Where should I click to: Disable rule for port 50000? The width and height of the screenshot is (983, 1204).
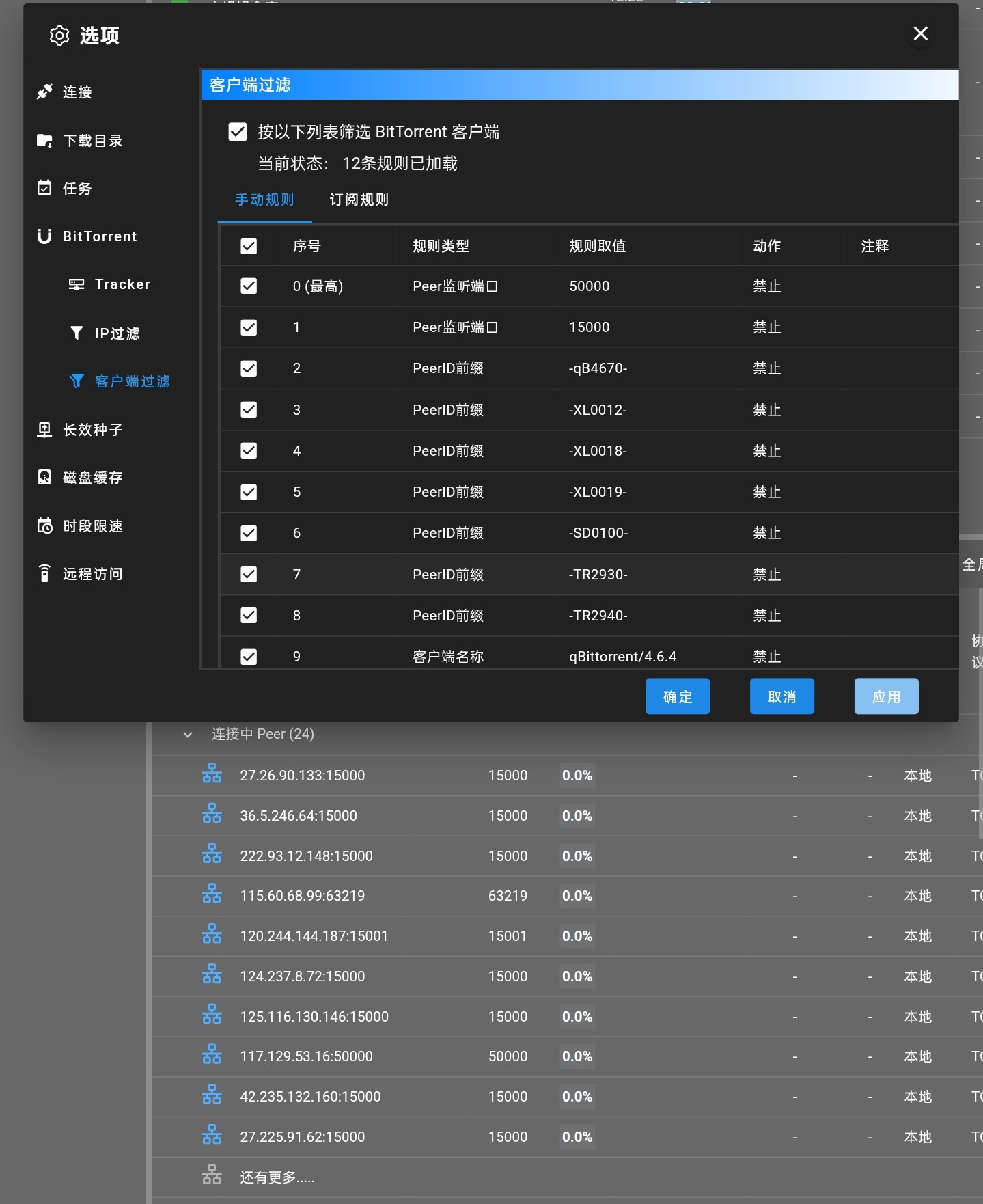point(249,286)
